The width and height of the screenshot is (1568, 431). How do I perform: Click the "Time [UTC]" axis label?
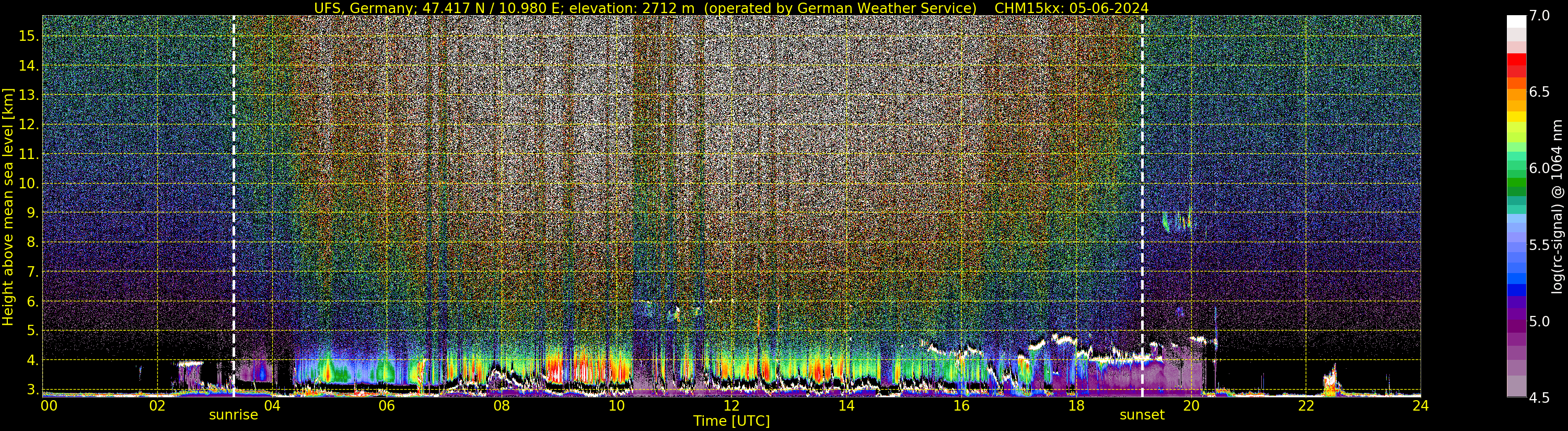[731, 421]
